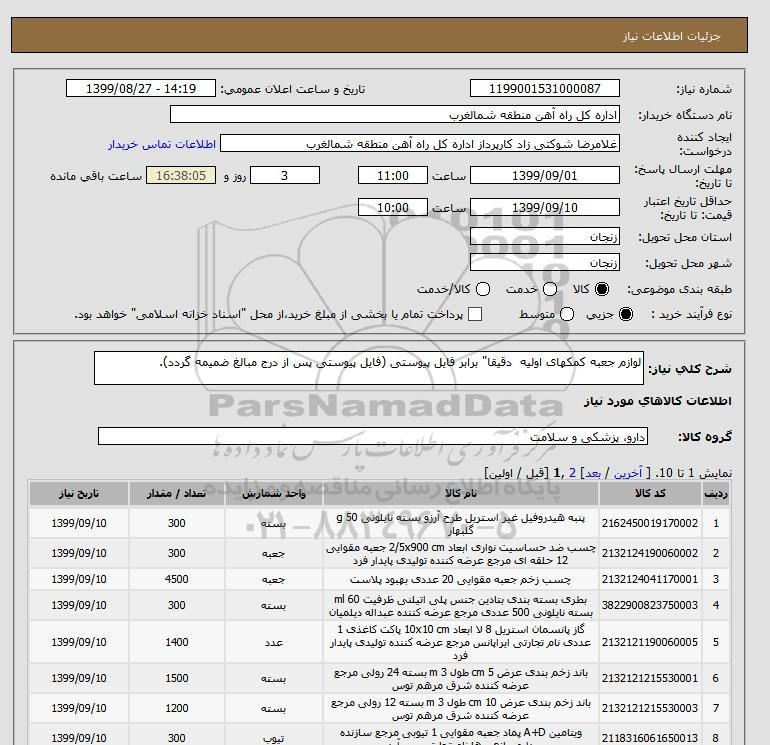Click the price validity time 10:00
770x745 pixels.
pos(393,207)
